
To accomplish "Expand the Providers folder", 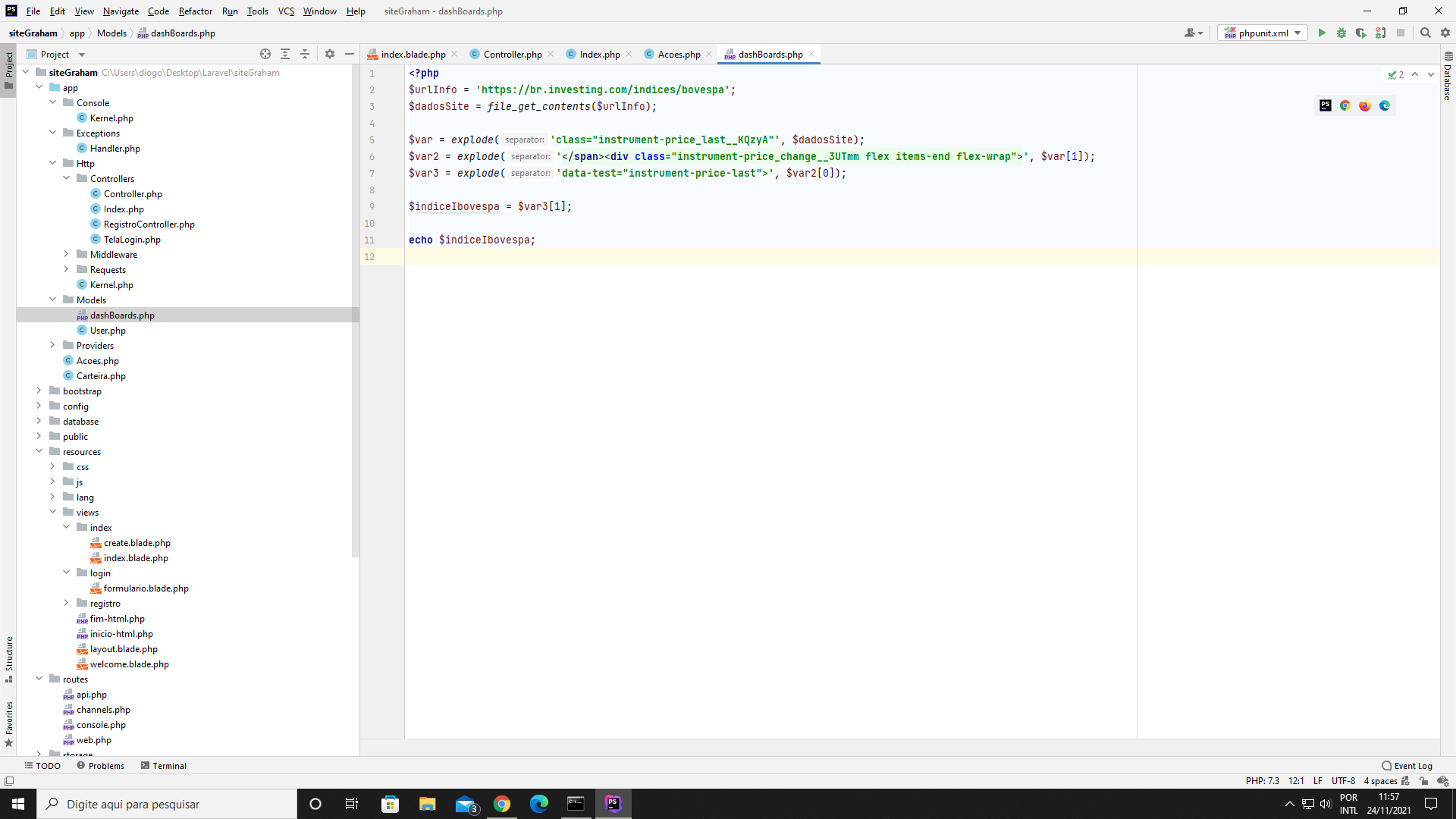I will (x=53, y=345).
